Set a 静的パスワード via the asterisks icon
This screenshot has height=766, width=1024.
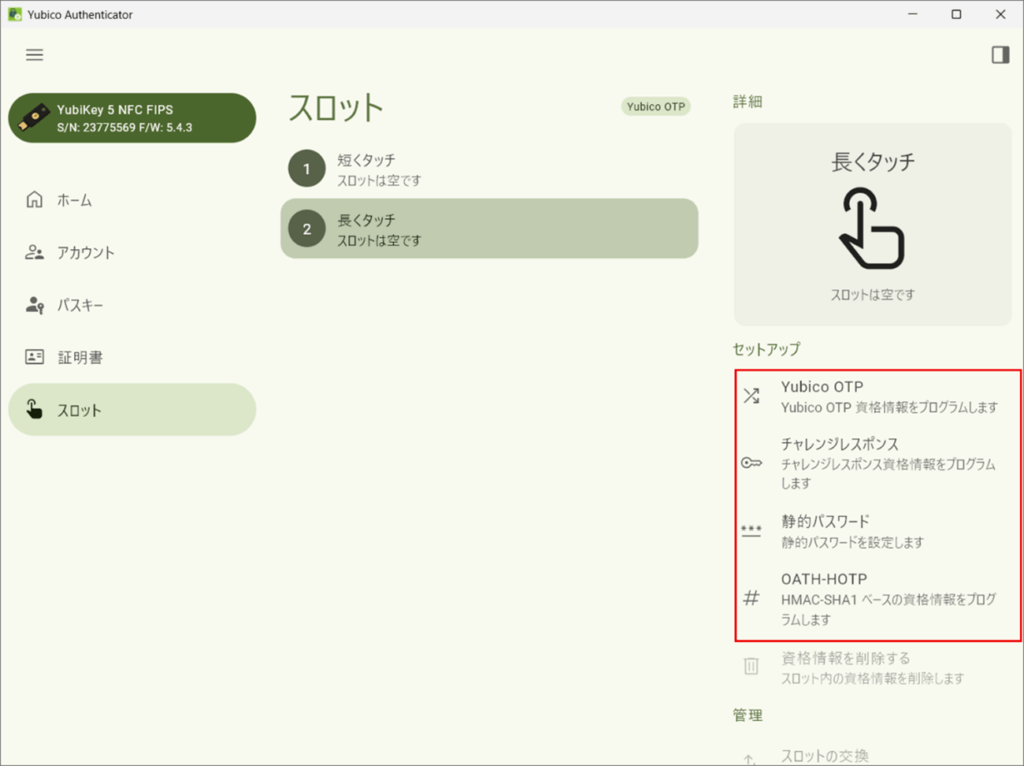coord(751,530)
